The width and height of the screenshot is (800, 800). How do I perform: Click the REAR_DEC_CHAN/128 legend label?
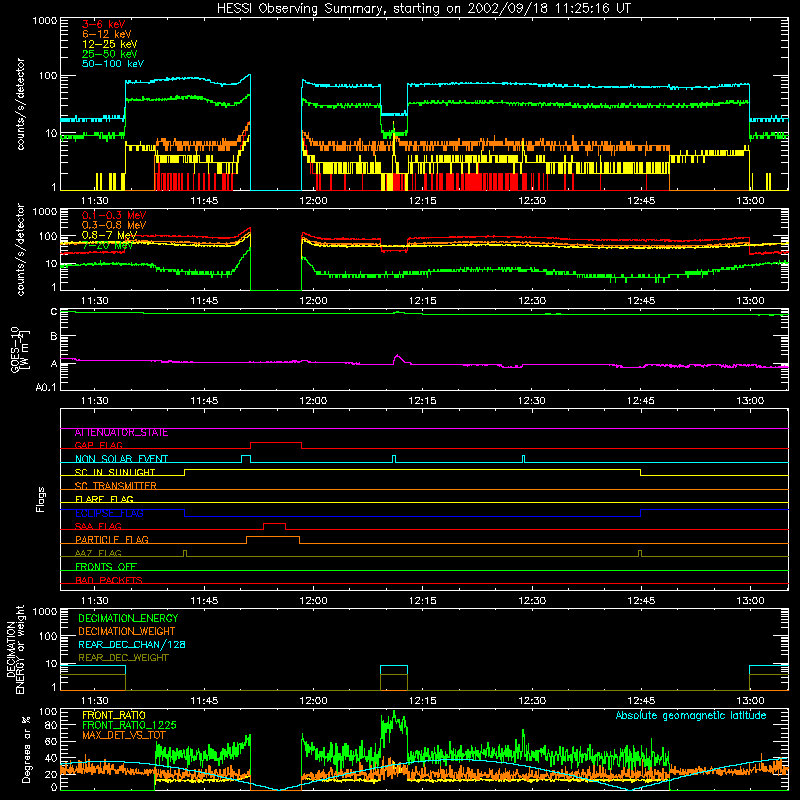132,644
